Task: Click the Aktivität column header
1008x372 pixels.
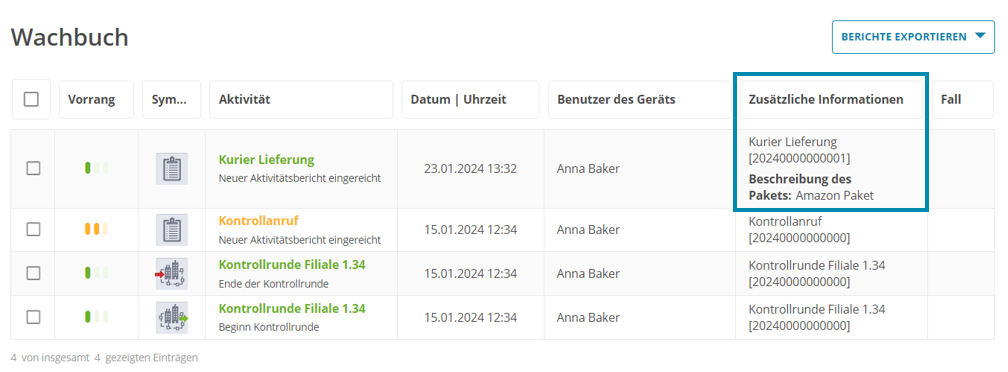Action: pyautogui.click(x=301, y=100)
